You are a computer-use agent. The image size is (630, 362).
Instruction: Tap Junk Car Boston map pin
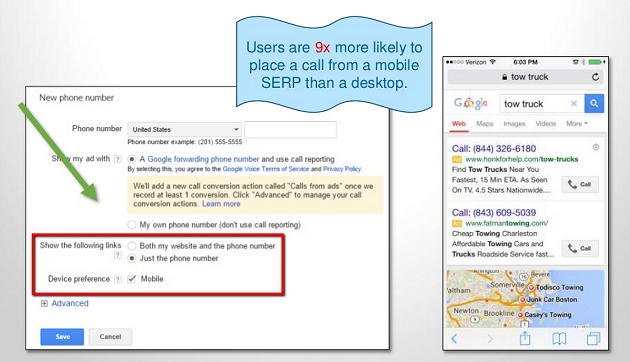[x=522, y=300]
